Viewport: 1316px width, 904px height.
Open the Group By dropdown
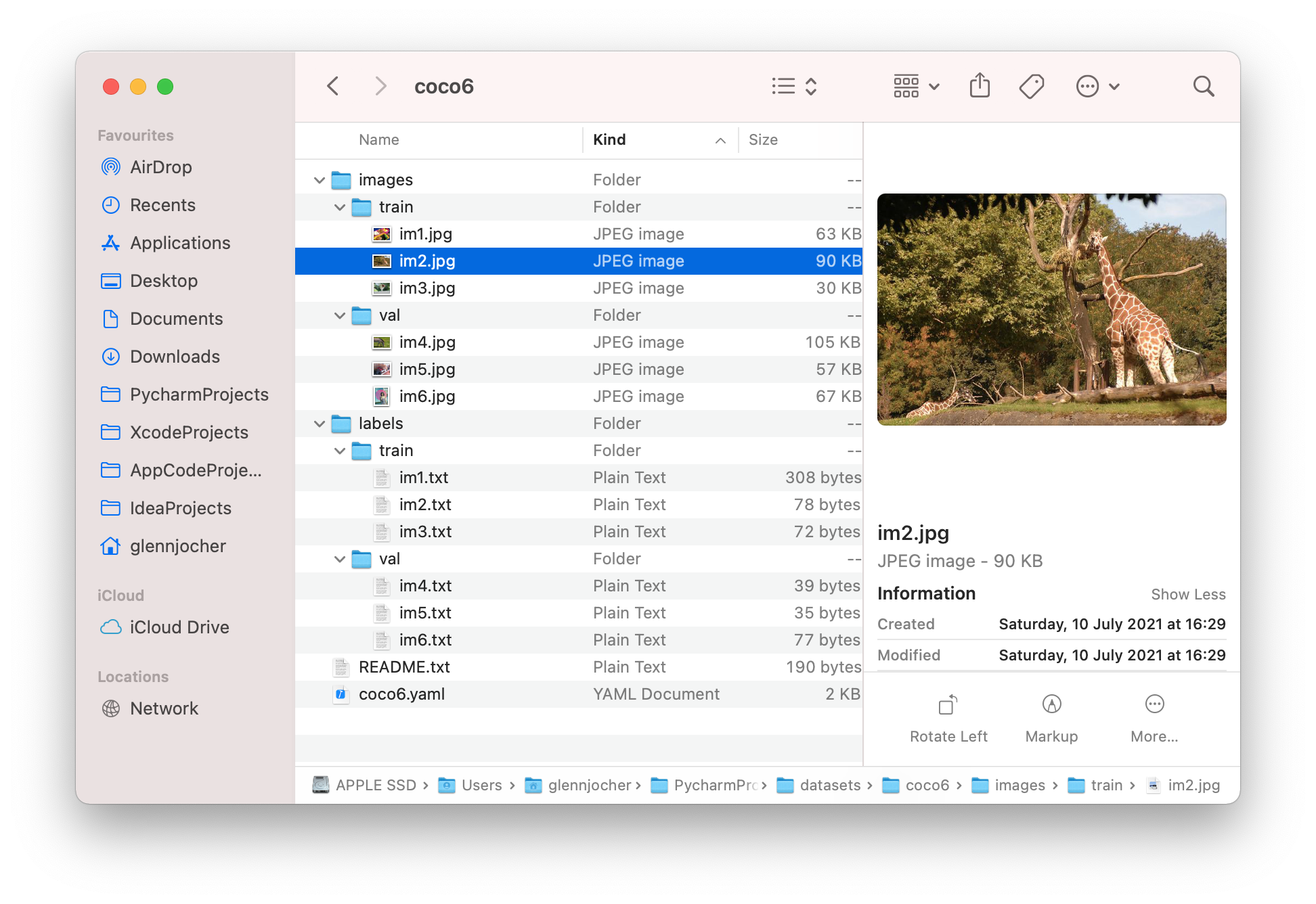[x=917, y=86]
